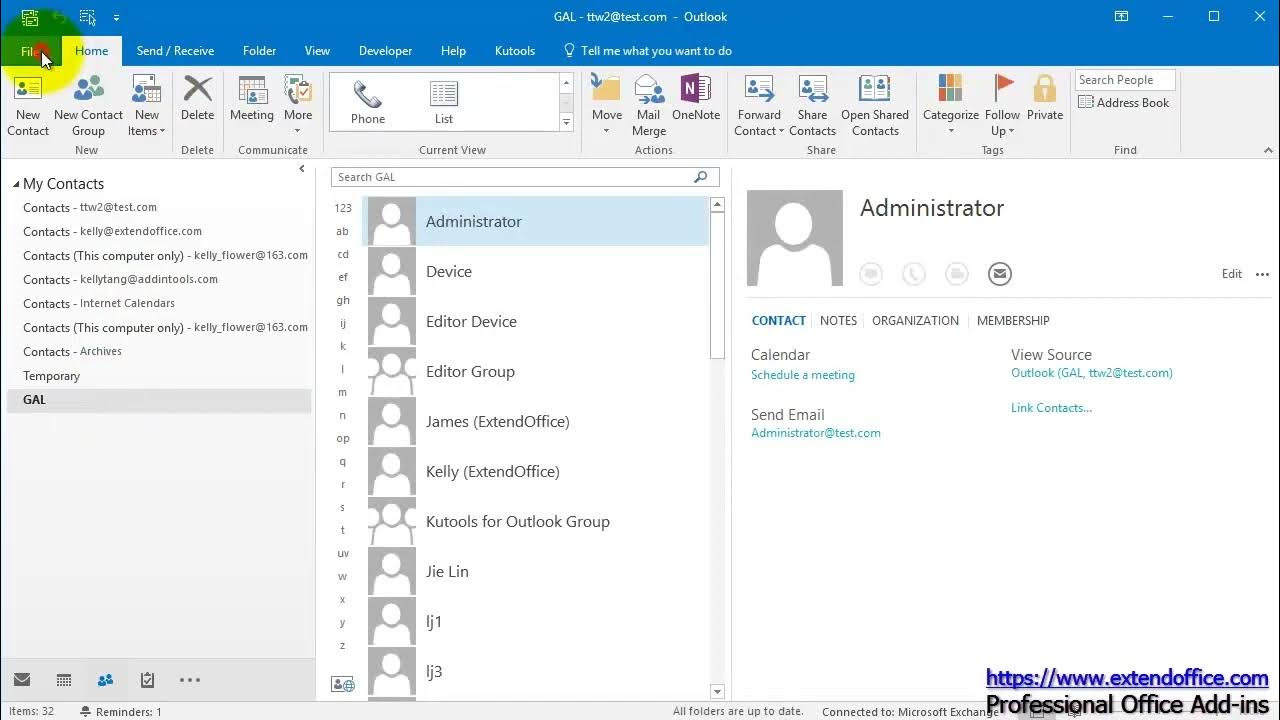
Task: Click the search magnifier icon
Action: pos(701,177)
